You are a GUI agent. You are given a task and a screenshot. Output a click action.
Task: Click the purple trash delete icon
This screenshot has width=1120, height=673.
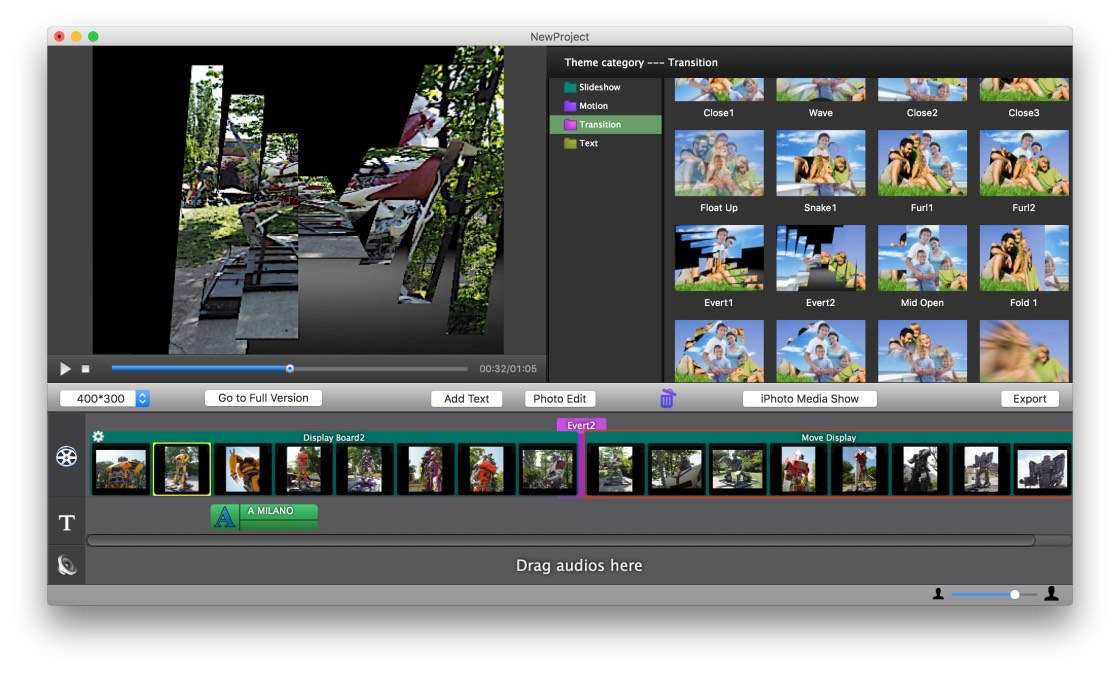coord(667,399)
